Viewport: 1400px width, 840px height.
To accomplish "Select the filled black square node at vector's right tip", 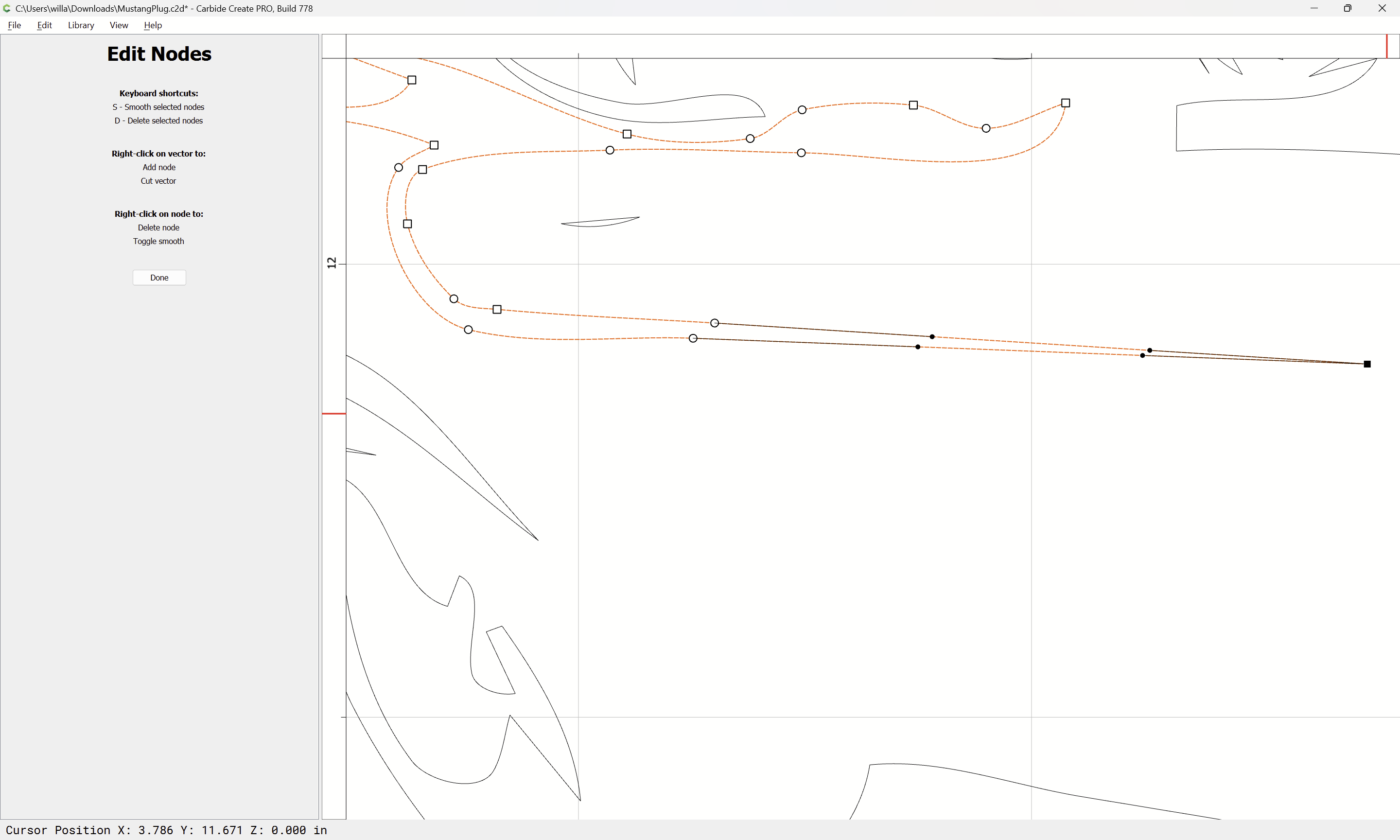I will 1367,364.
